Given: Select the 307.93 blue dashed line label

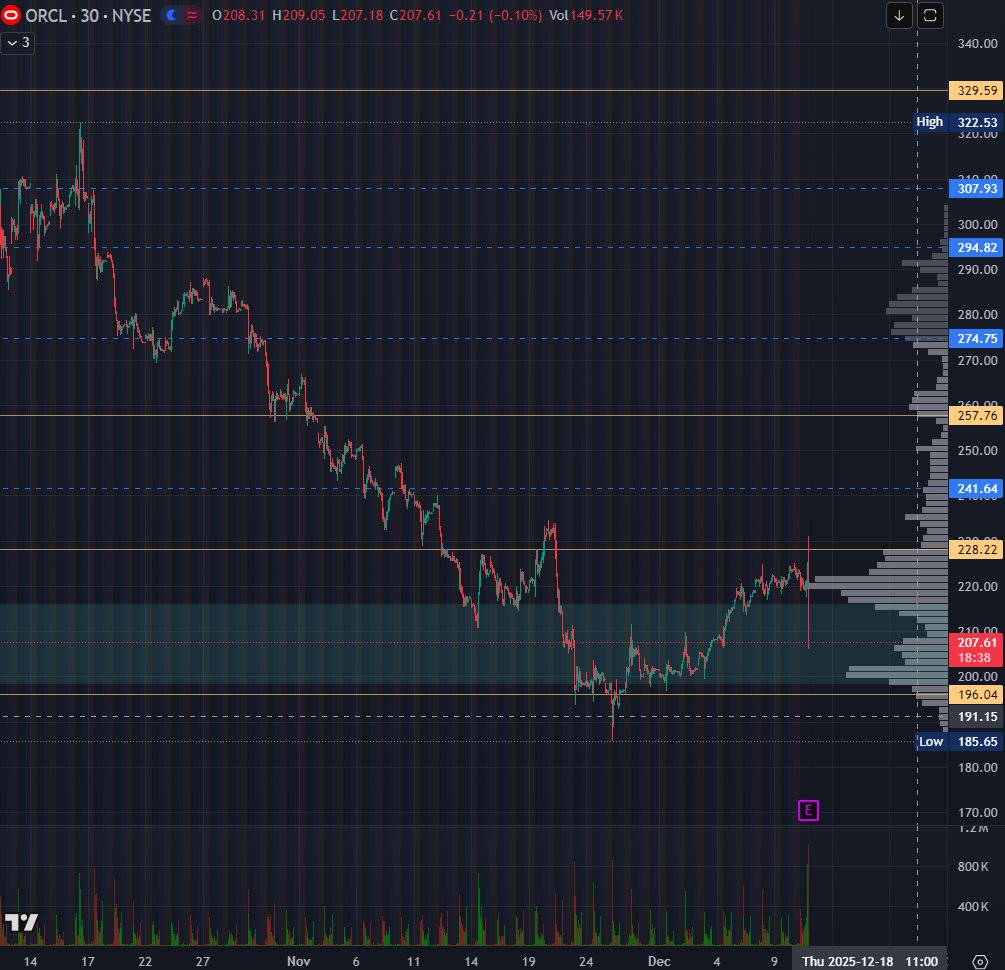Looking at the screenshot, I should coord(976,188).
